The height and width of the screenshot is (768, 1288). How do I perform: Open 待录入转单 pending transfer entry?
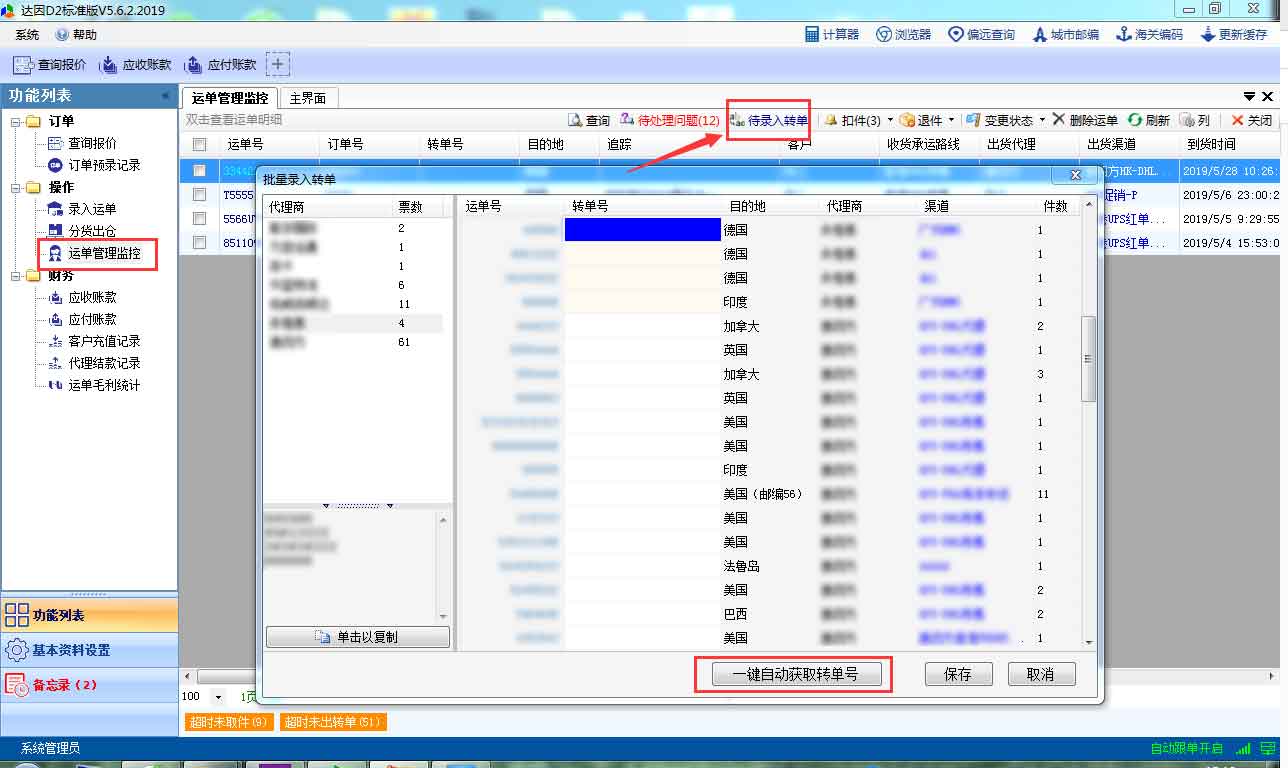coord(768,120)
